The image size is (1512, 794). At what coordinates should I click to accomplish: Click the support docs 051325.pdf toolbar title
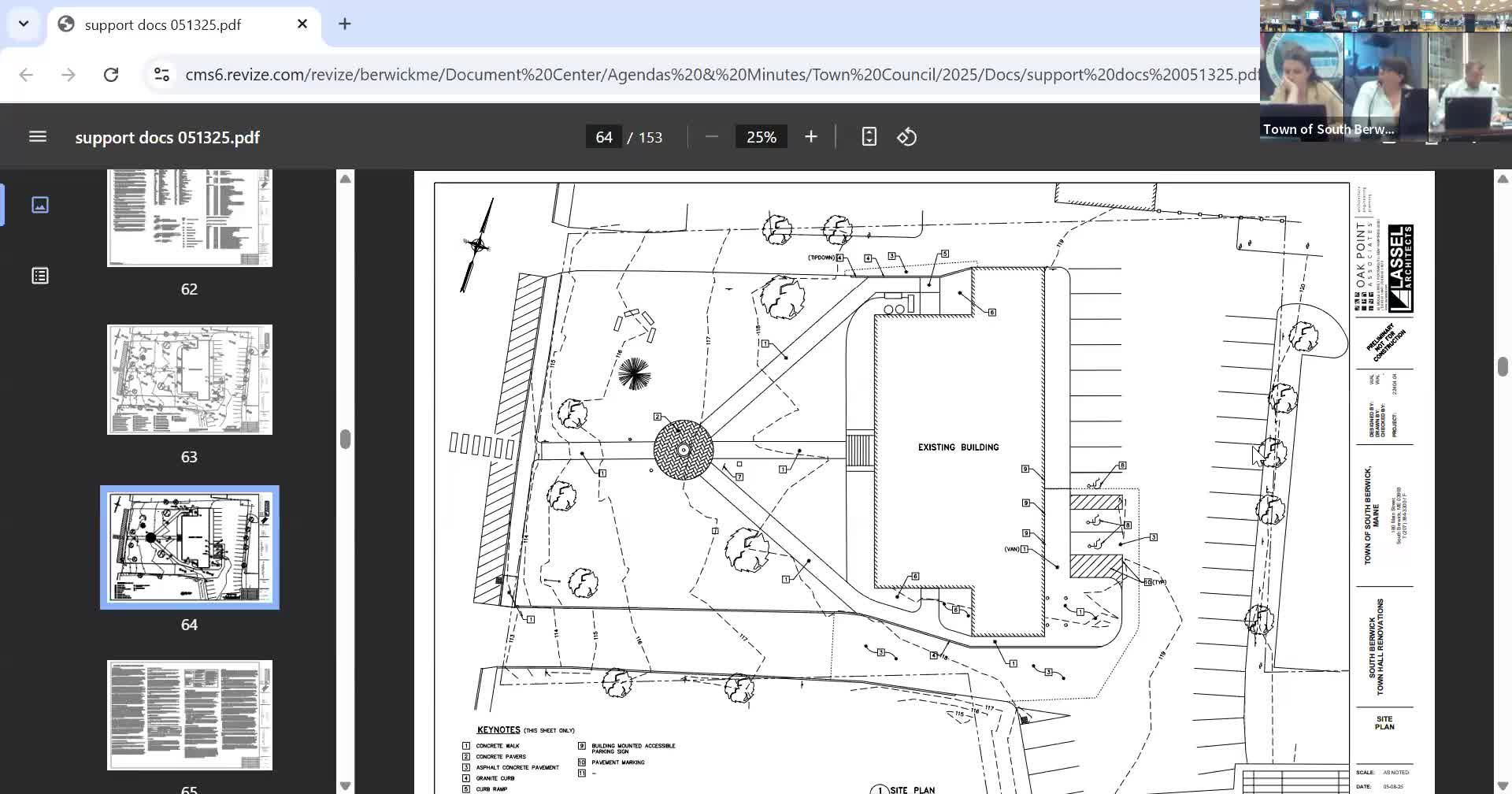168,137
